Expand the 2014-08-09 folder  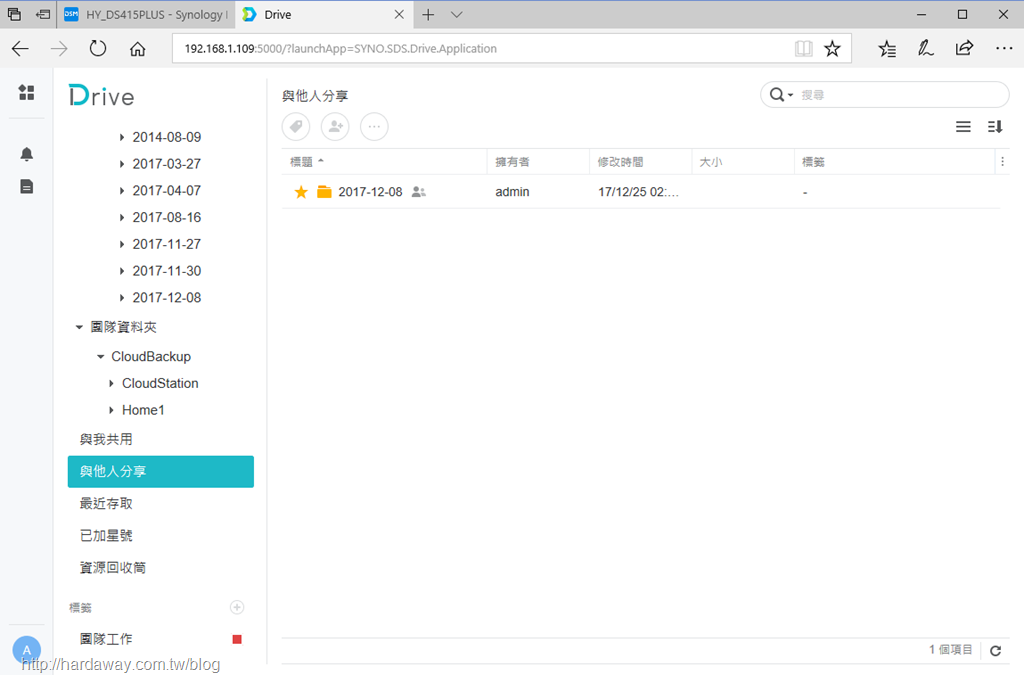121,137
